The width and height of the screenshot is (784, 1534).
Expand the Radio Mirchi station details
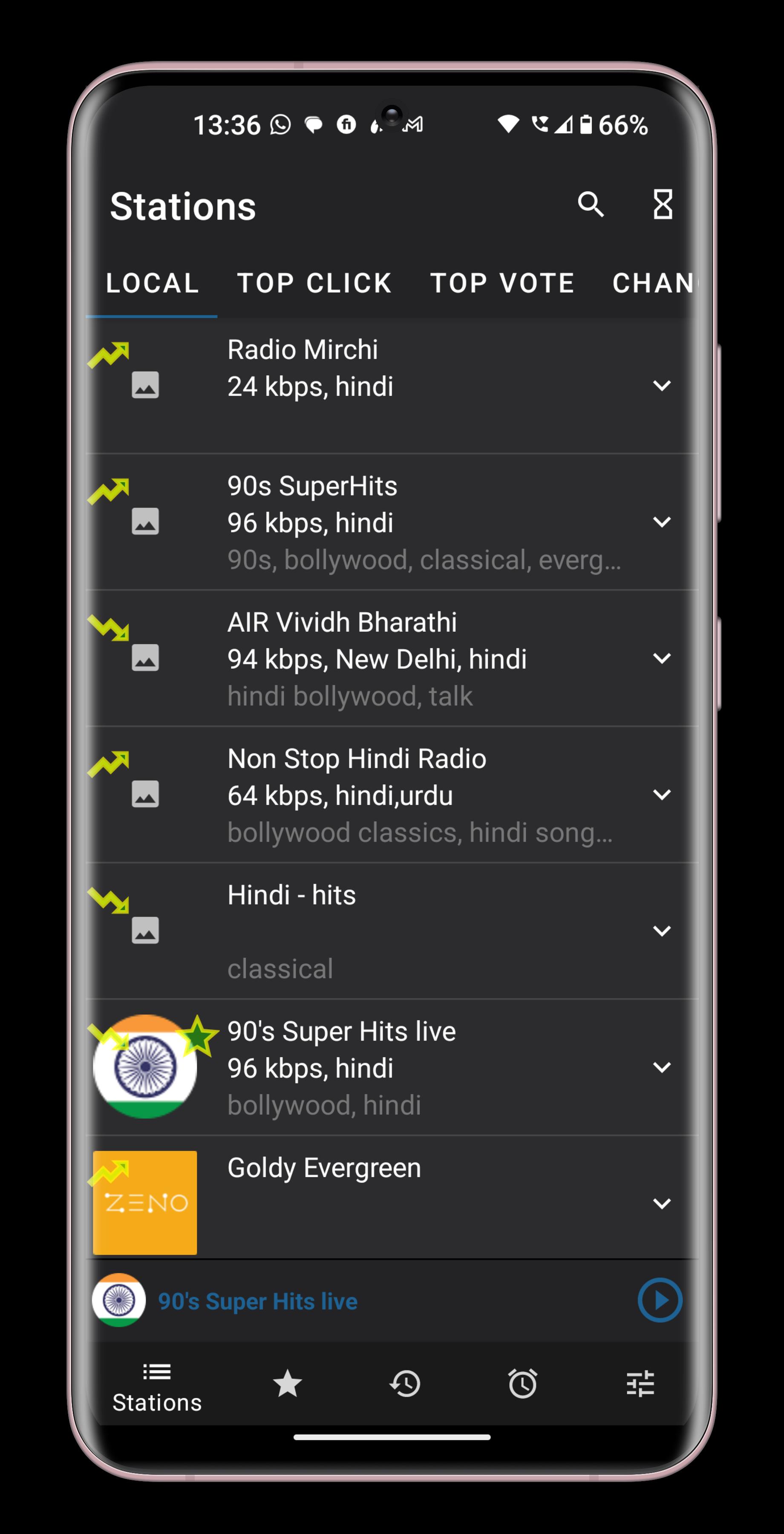[662, 386]
